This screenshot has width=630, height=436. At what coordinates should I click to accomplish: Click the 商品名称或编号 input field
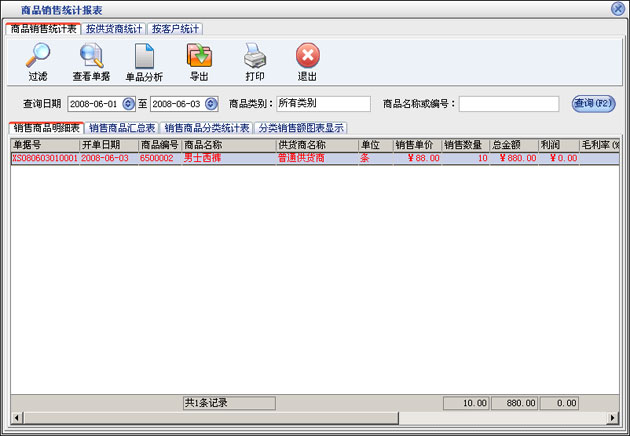tap(508, 104)
